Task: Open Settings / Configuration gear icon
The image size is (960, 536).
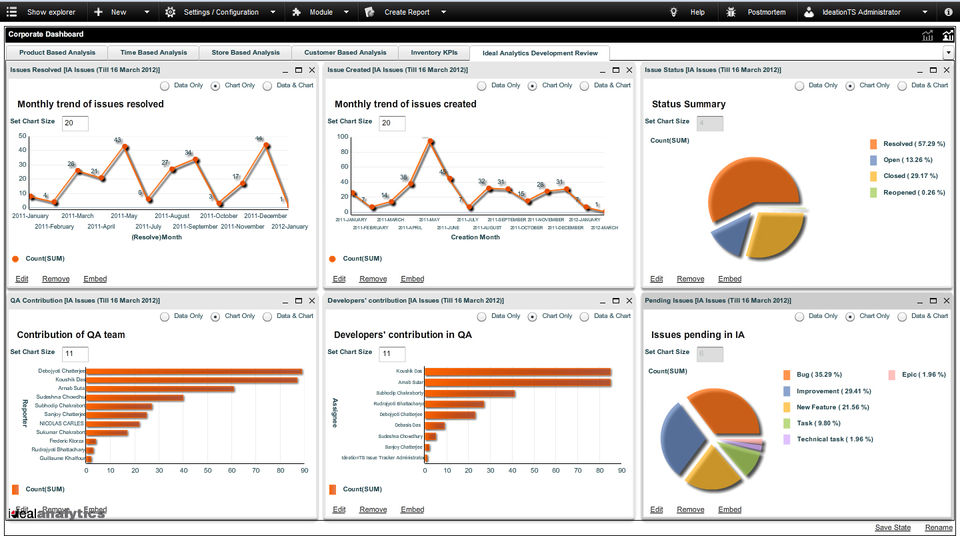Action: (170, 12)
